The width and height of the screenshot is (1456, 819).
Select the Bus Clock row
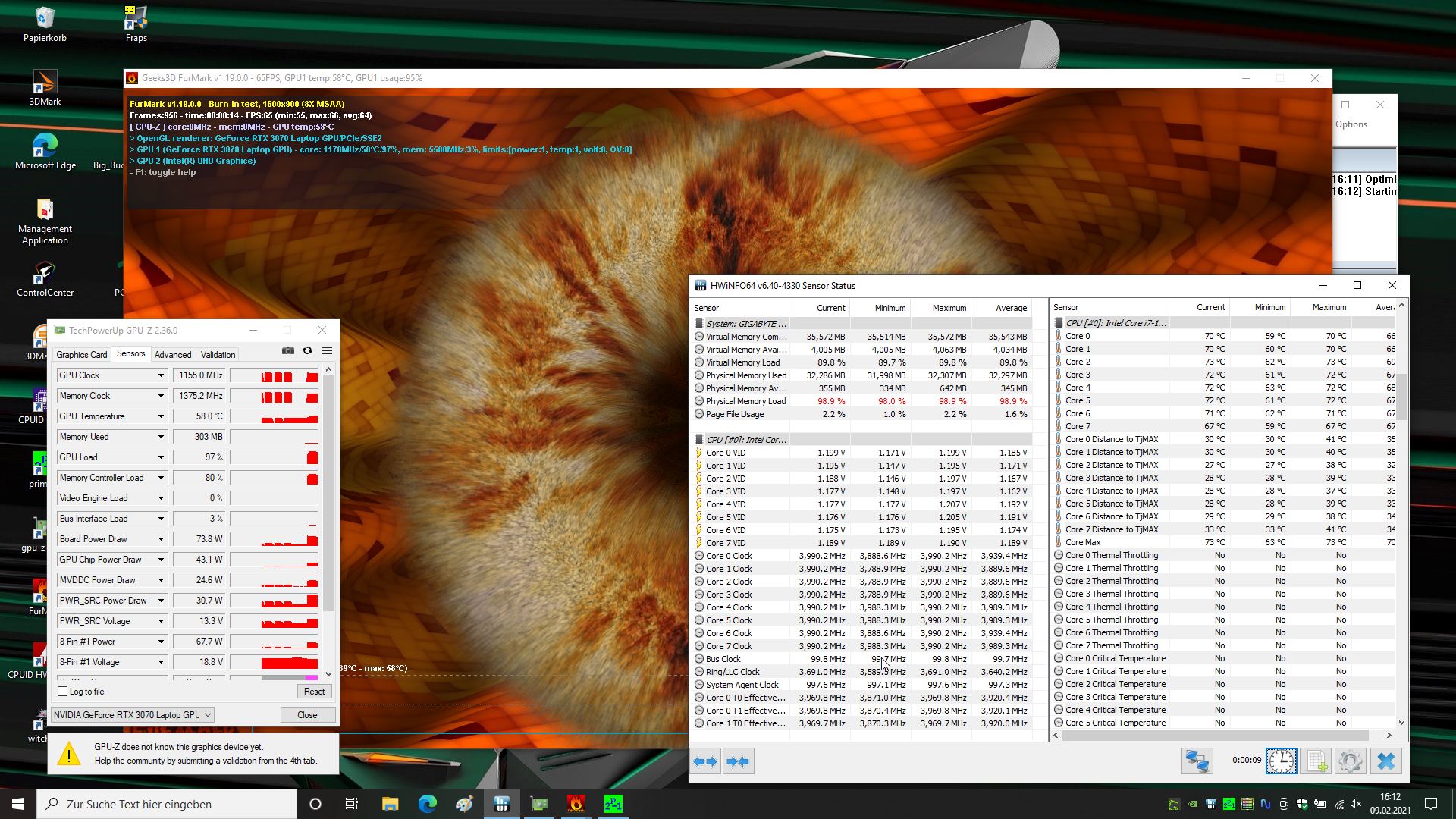click(x=862, y=659)
